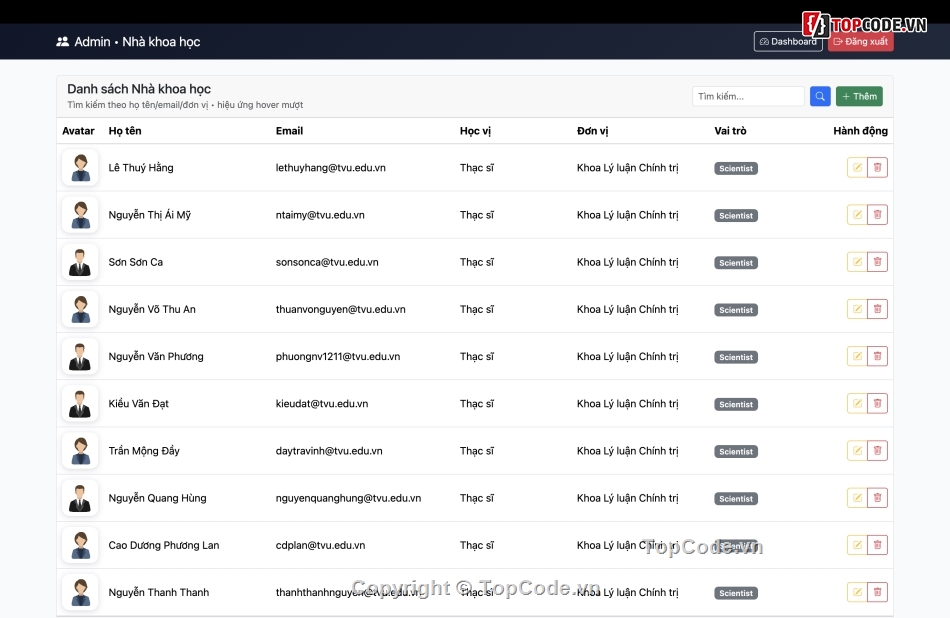Viewport: 950px width, 618px height.
Task: Edit scientist Nguyễn Thị Ái Mỹ
Action: (x=857, y=214)
